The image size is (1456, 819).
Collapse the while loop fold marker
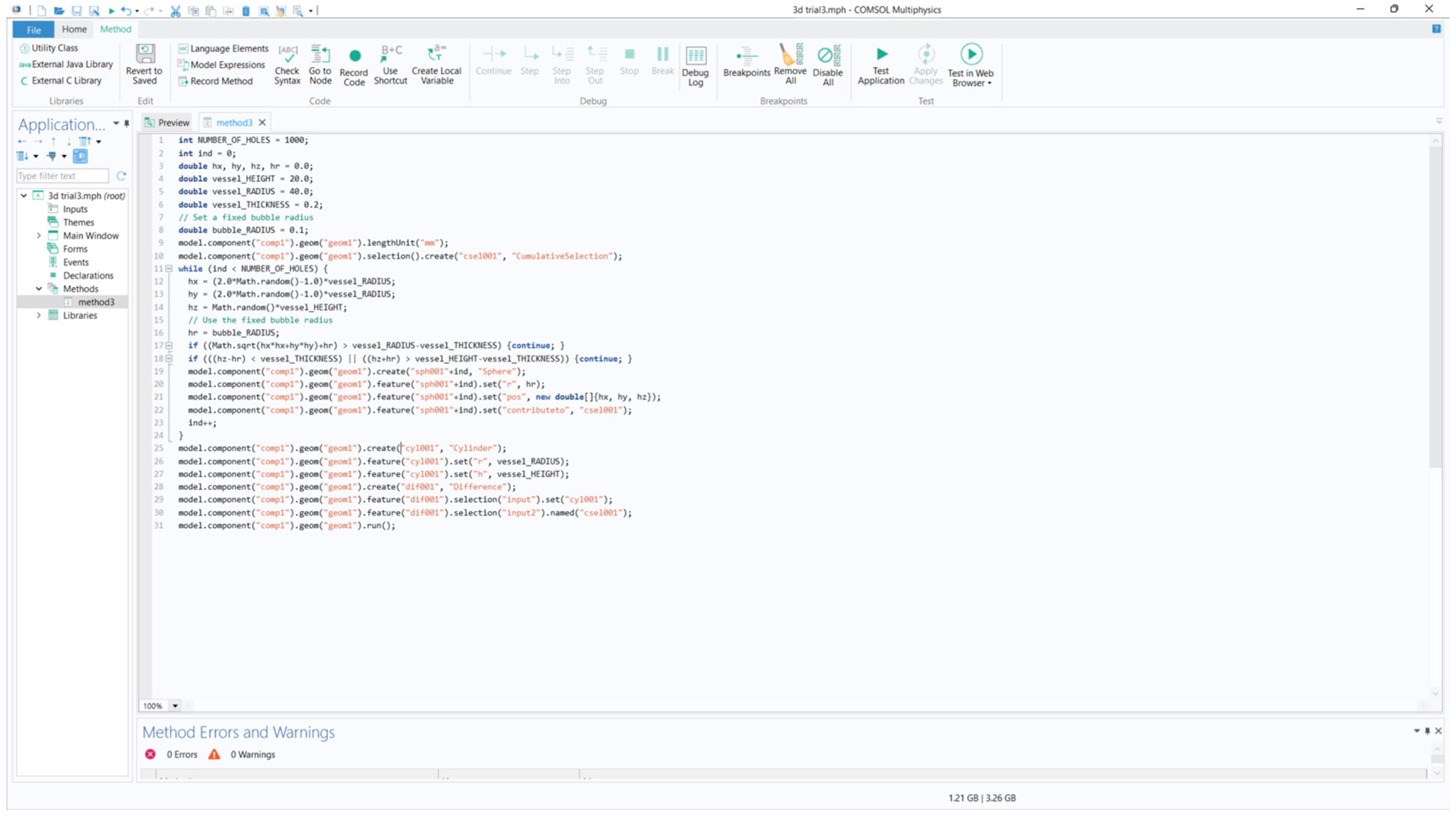click(168, 269)
